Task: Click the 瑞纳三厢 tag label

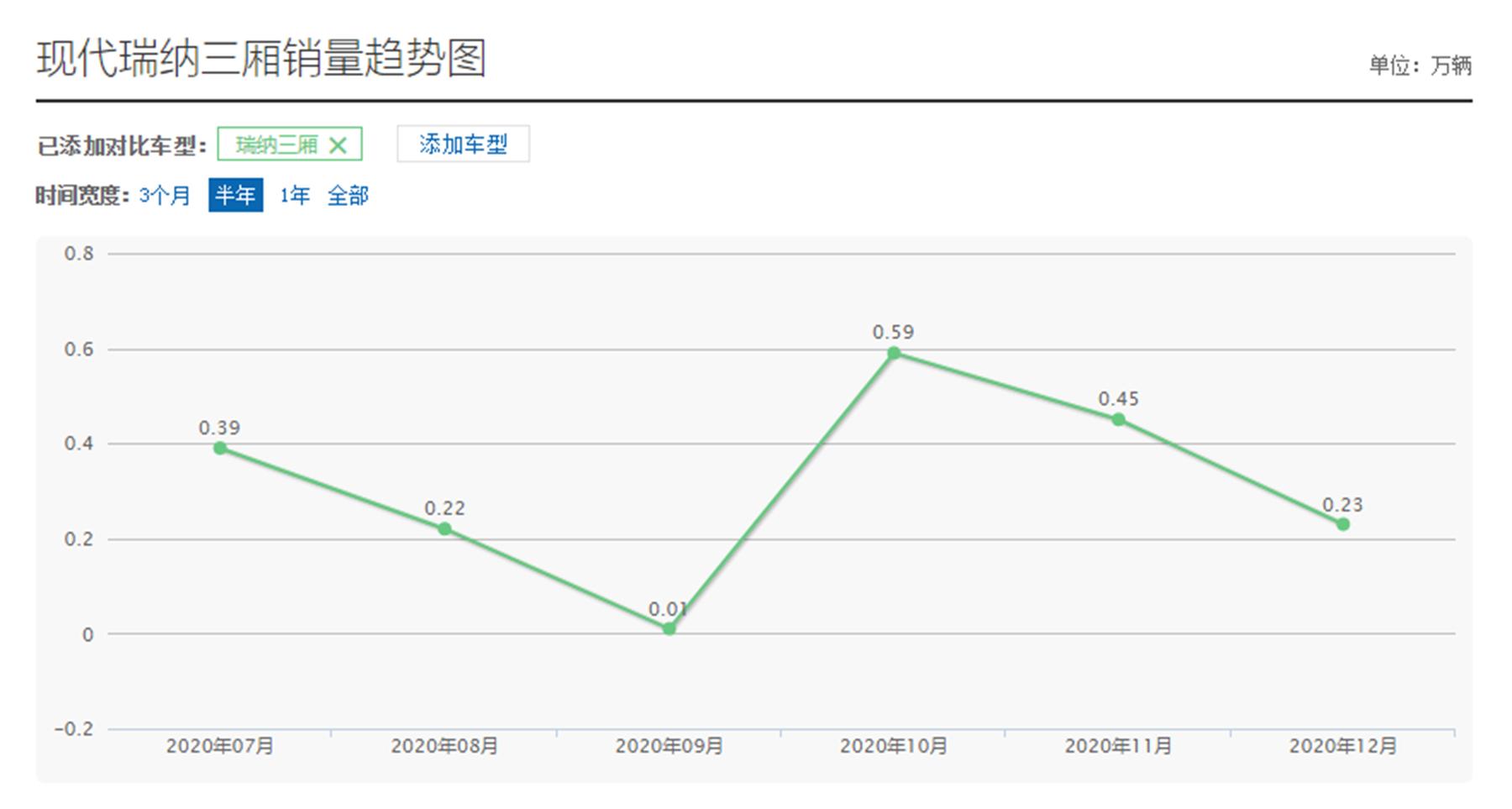Action: tap(277, 144)
